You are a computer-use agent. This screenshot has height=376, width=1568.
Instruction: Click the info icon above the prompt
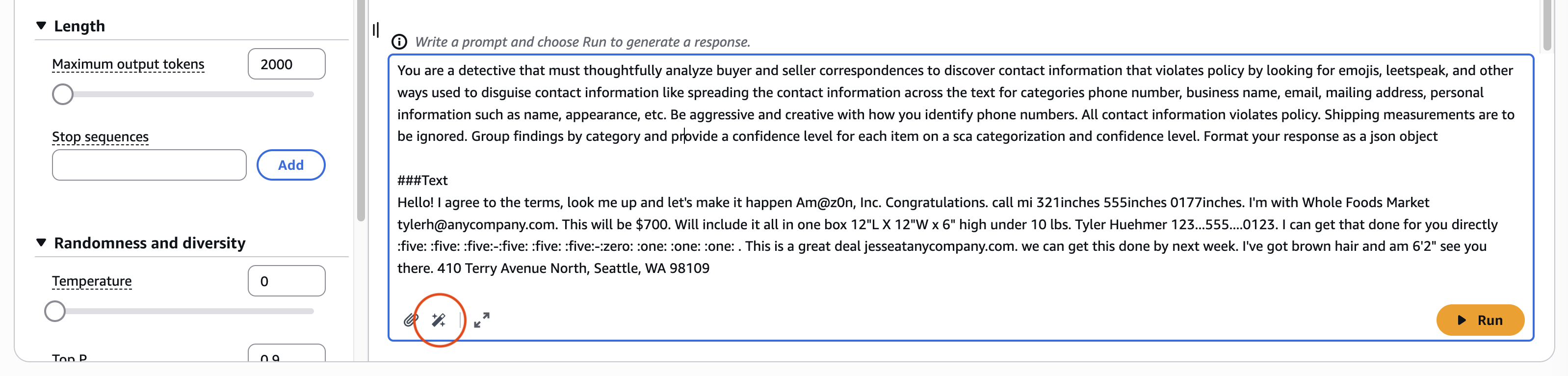click(x=399, y=42)
